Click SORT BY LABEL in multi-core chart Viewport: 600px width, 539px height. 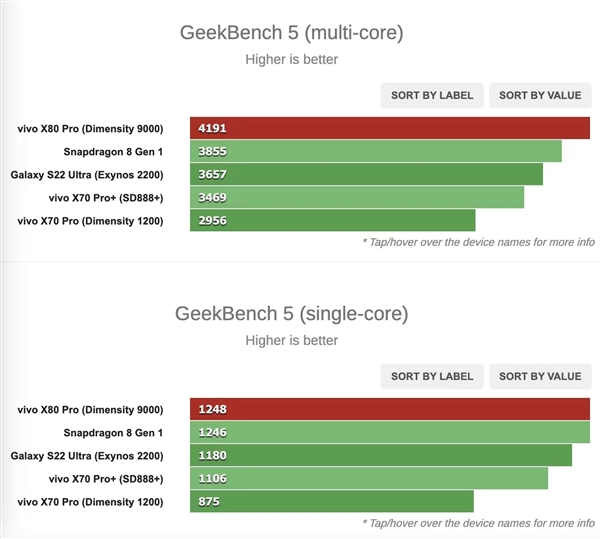click(x=432, y=95)
